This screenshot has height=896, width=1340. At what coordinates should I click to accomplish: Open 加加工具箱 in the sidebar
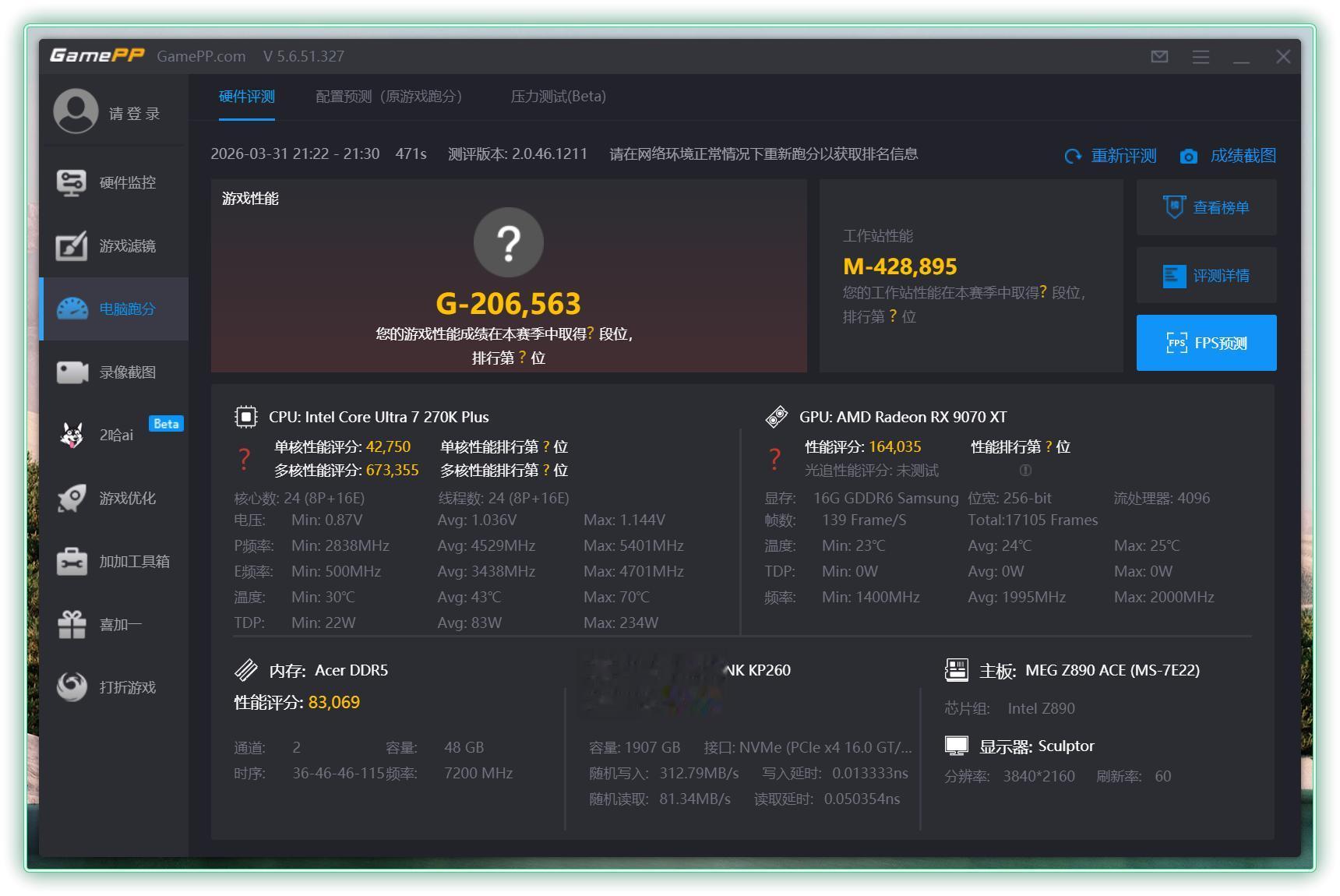tap(114, 562)
